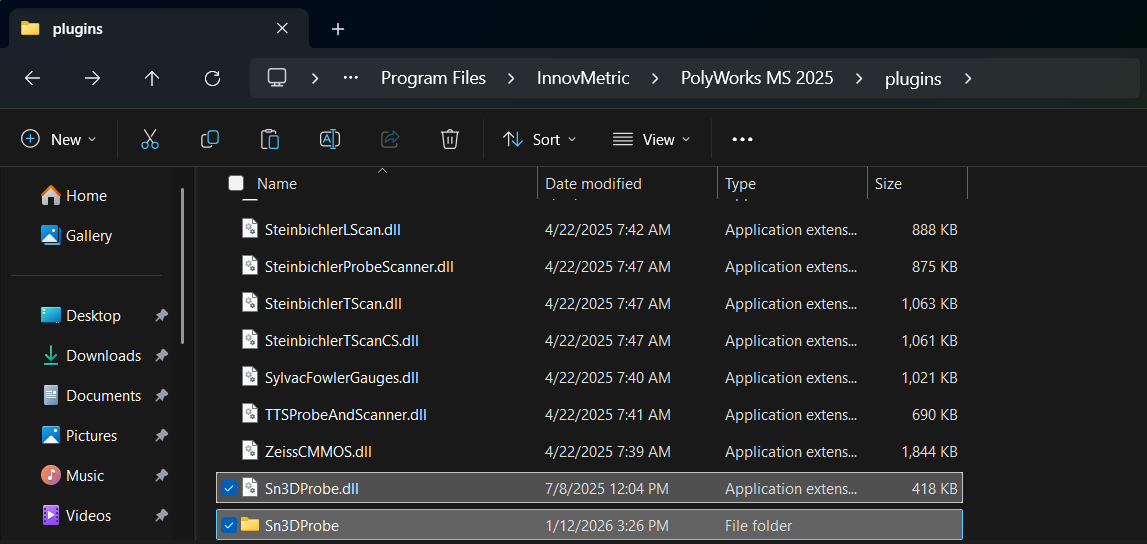Open Downloads in the navigation pane
Image resolution: width=1147 pixels, height=544 pixels.
click(91, 355)
